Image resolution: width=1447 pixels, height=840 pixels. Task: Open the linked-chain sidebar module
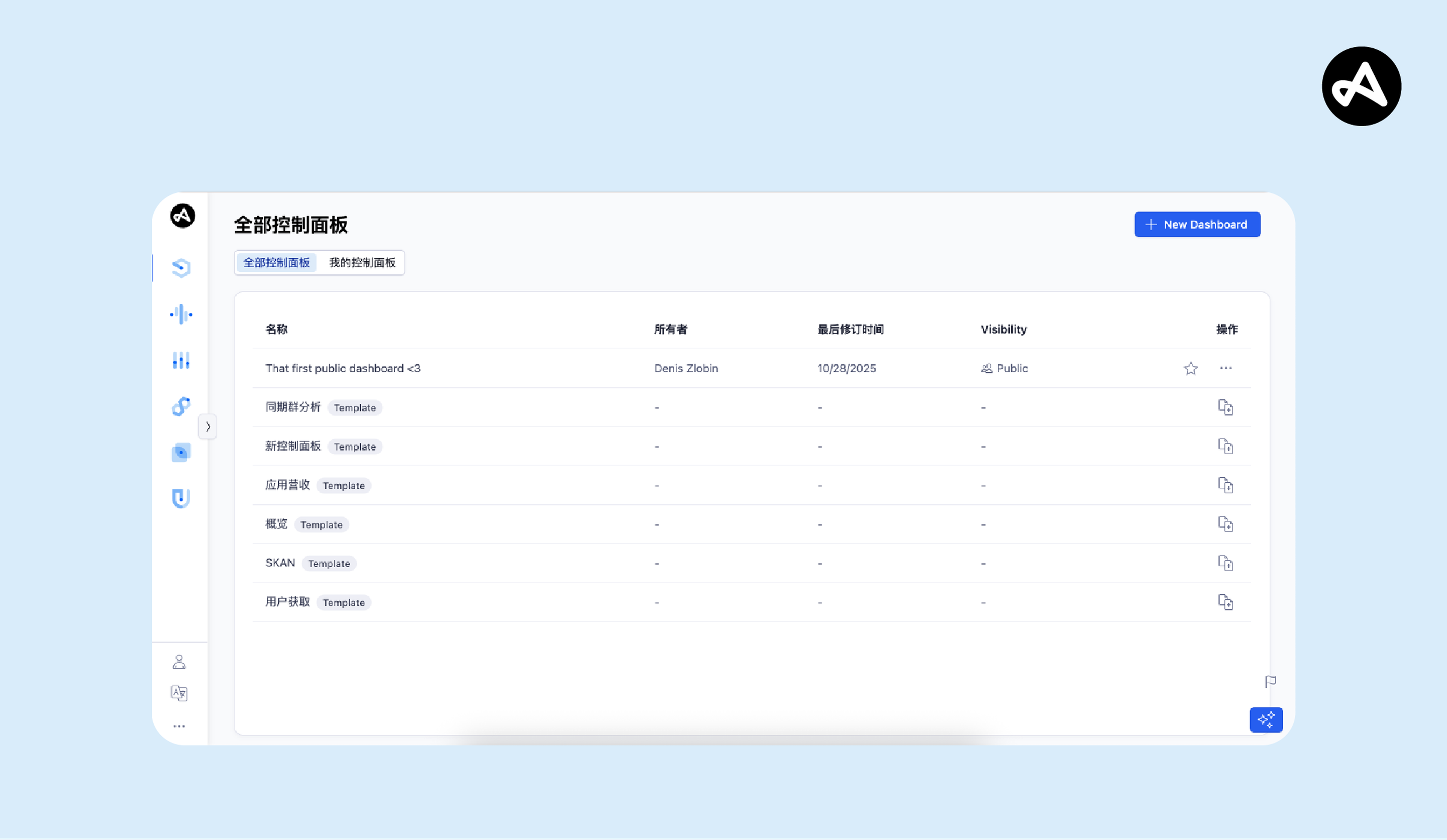pos(181,406)
